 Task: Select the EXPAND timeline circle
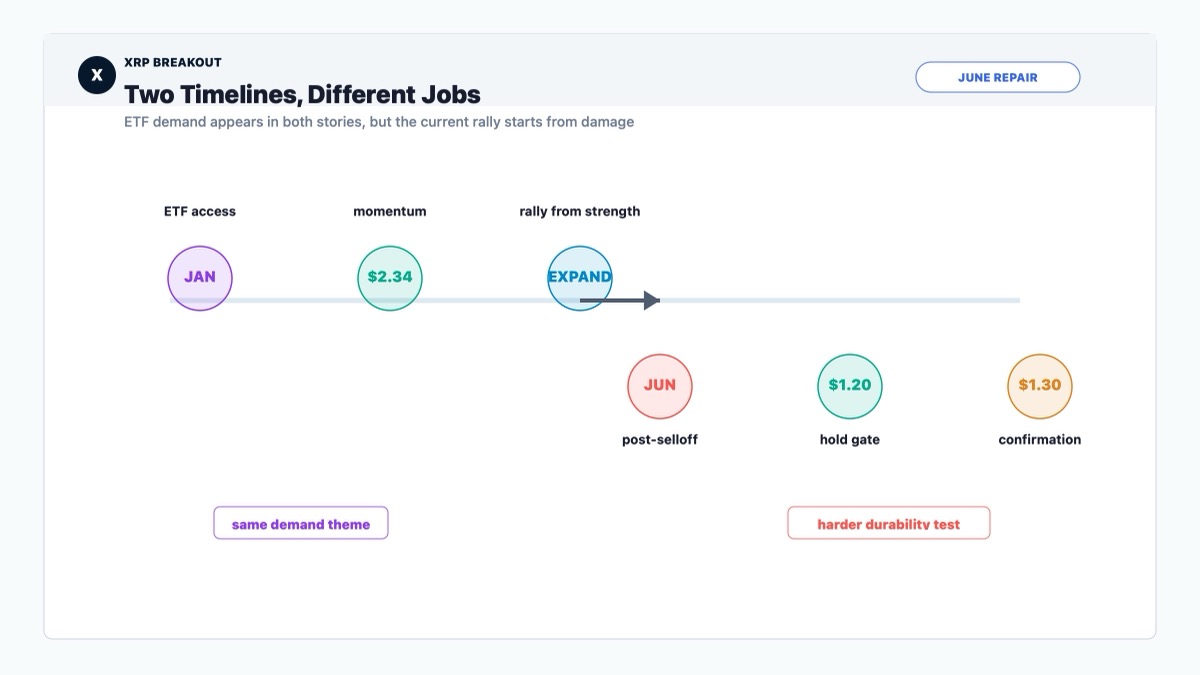coord(580,277)
